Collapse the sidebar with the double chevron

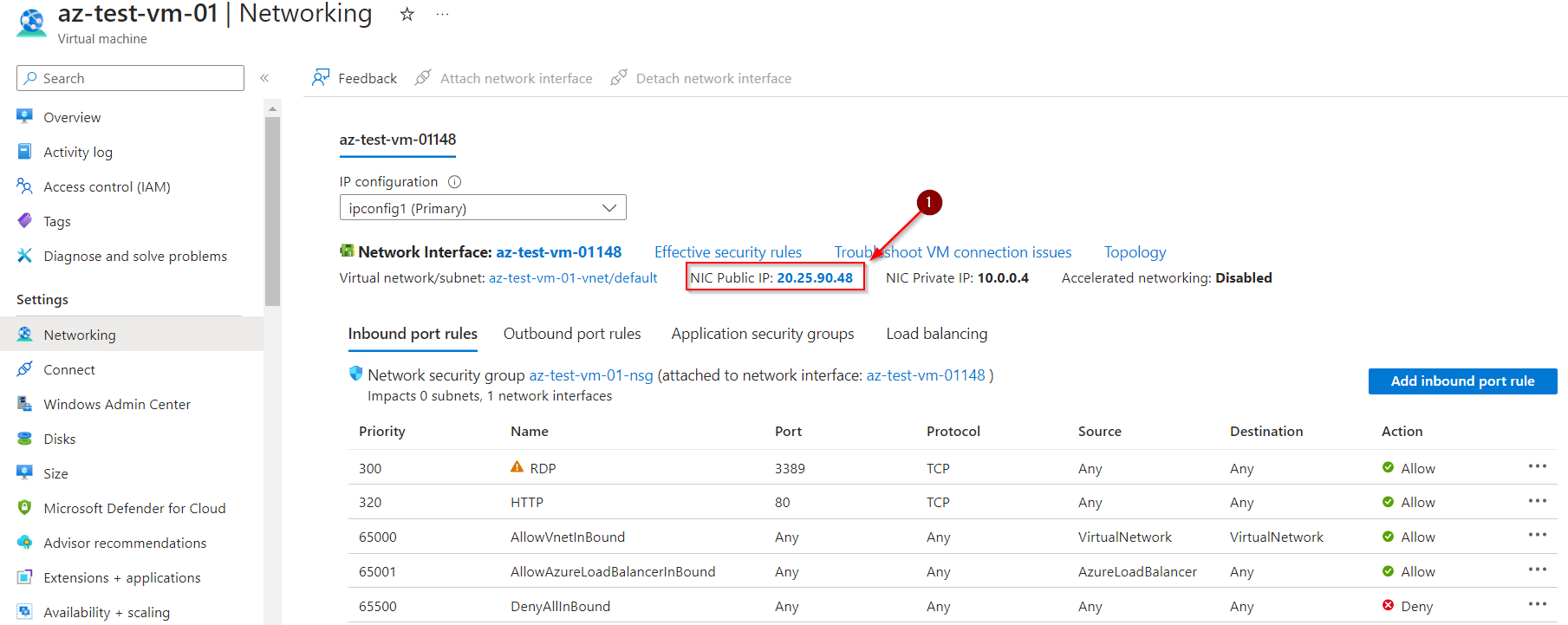(264, 78)
